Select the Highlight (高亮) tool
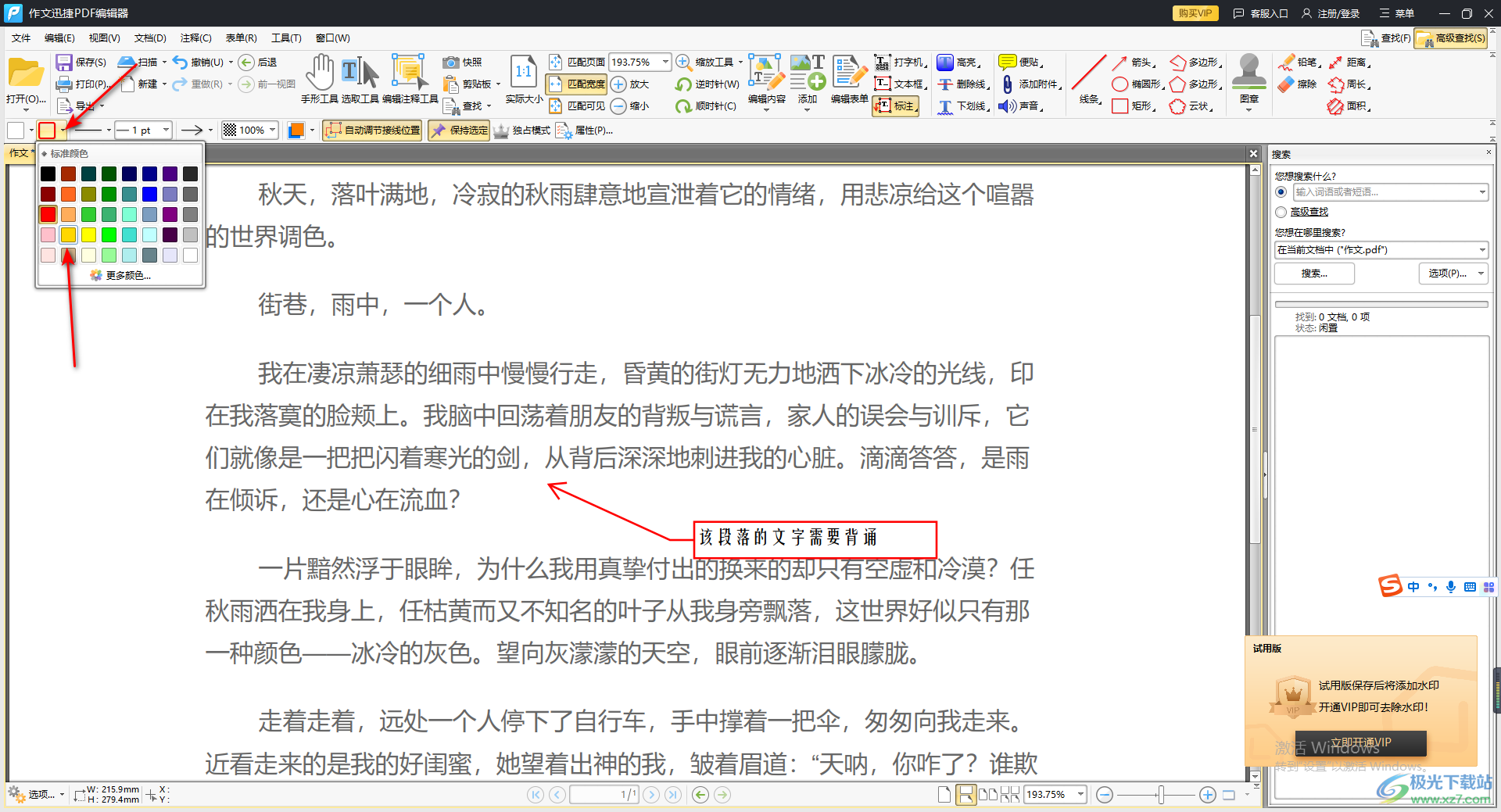 click(x=958, y=62)
